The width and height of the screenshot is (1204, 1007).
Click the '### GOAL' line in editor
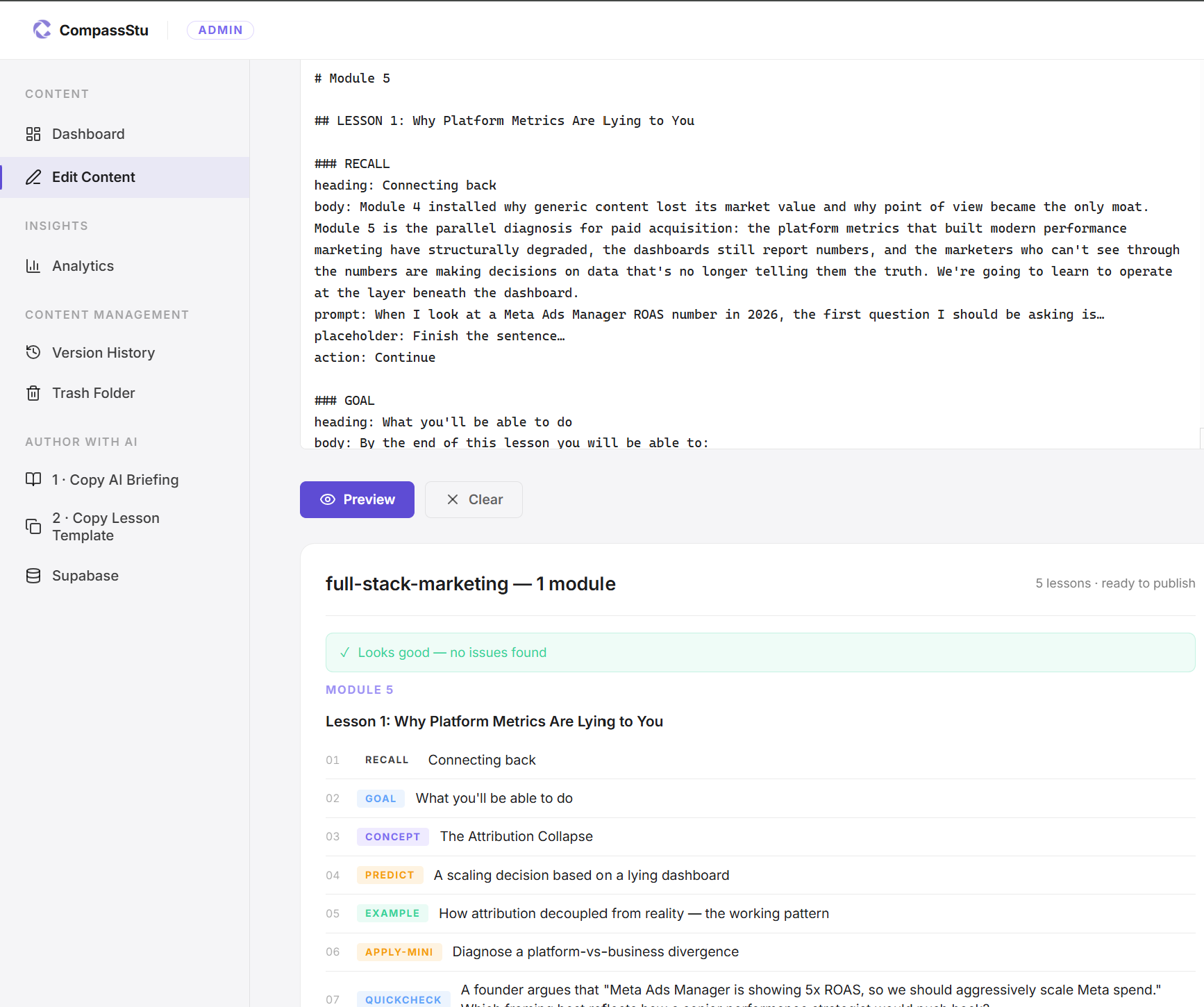[344, 401]
